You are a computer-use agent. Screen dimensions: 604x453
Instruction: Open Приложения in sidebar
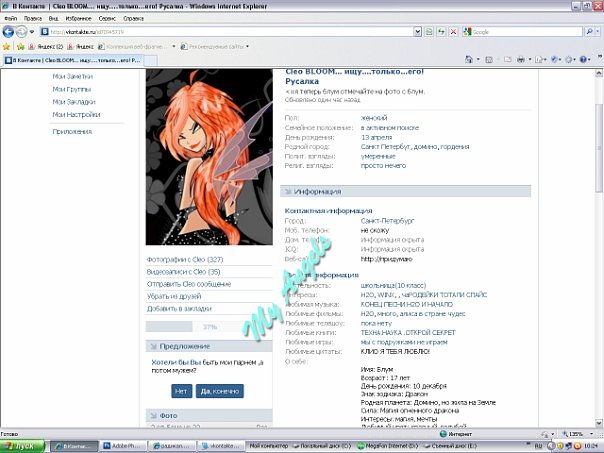72,131
